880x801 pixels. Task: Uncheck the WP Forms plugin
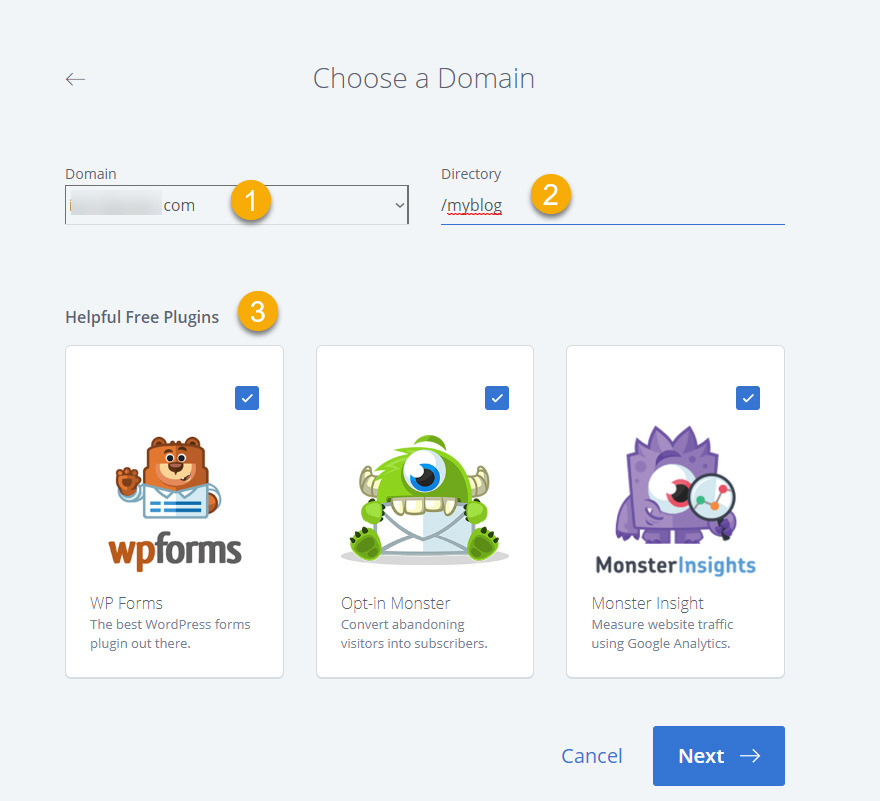[x=247, y=398]
